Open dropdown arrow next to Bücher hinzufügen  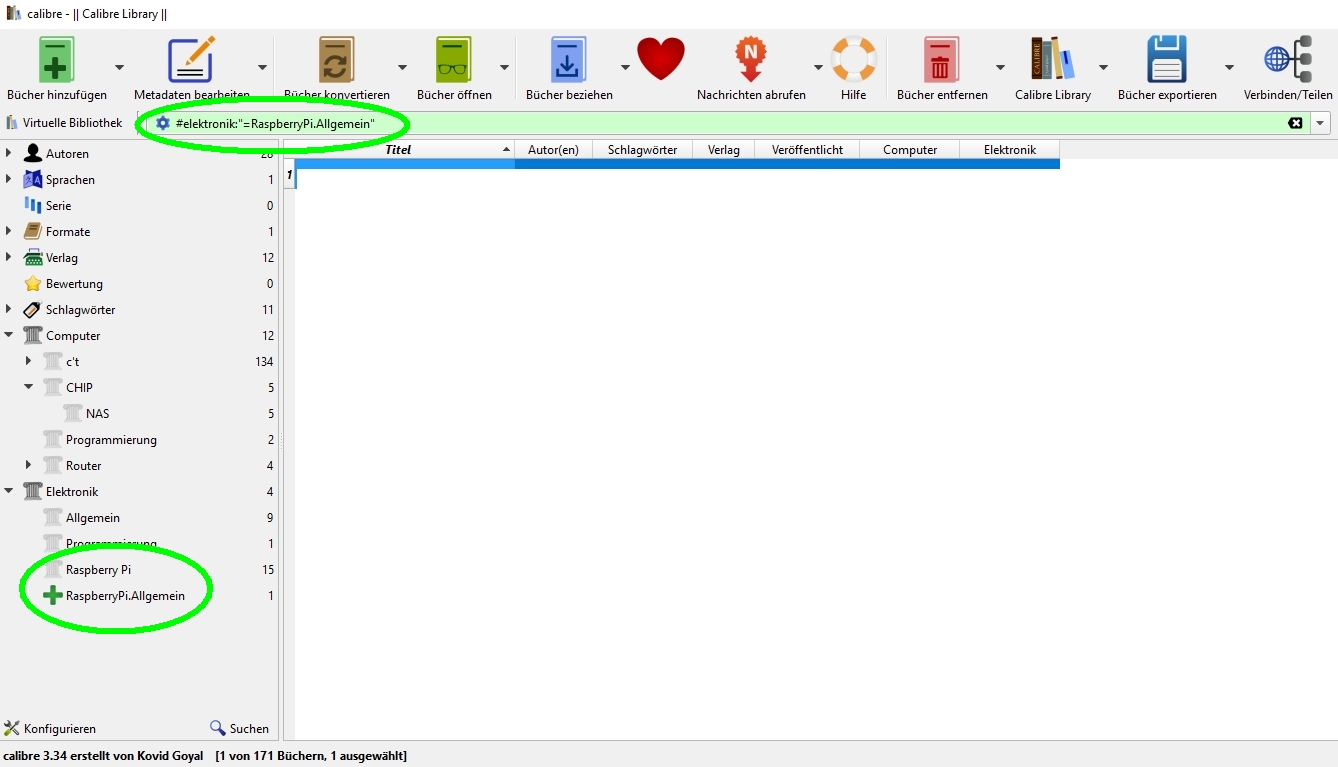point(119,67)
